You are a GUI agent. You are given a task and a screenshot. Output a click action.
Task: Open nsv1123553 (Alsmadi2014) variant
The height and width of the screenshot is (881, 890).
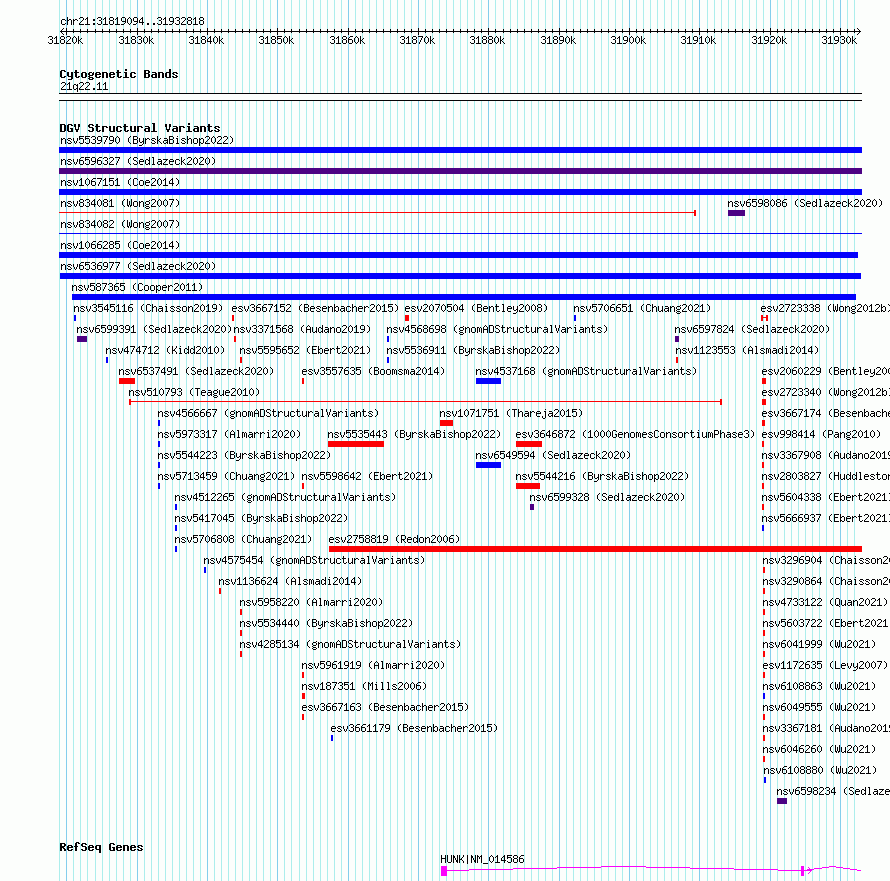click(747, 350)
